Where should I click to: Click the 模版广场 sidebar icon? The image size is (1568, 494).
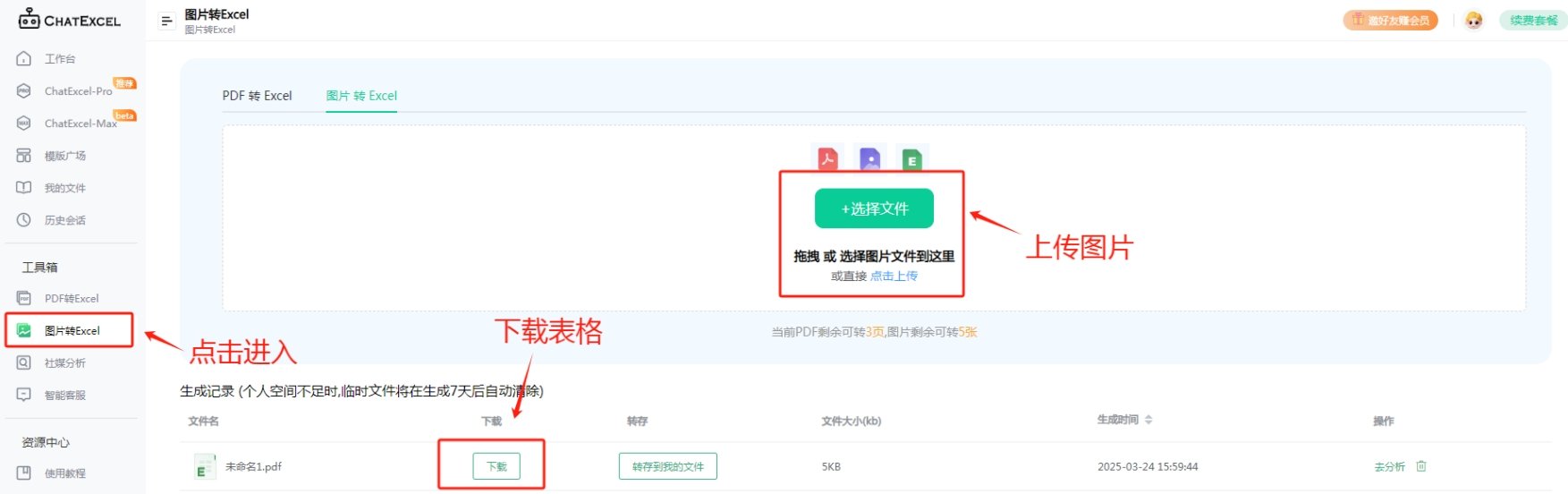click(24, 156)
